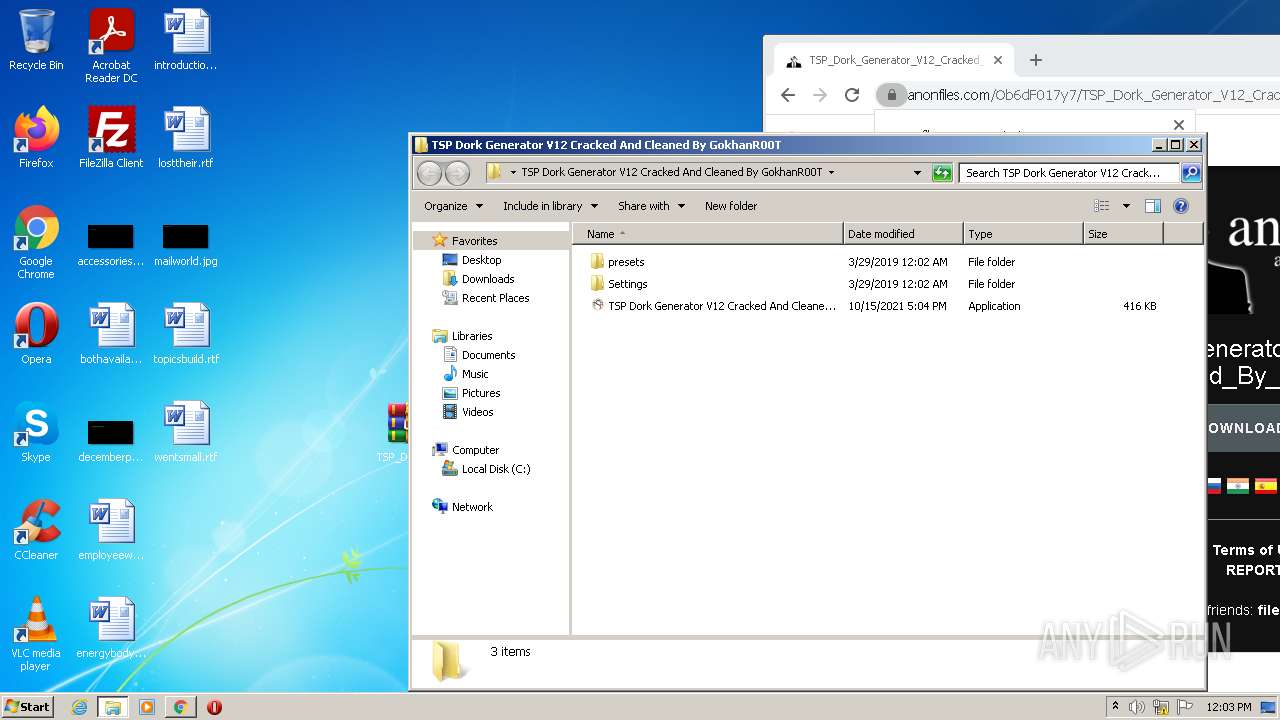This screenshot has height=720, width=1280.
Task: Select the decemberp file on desktop
Action: pyautogui.click(x=111, y=442)
